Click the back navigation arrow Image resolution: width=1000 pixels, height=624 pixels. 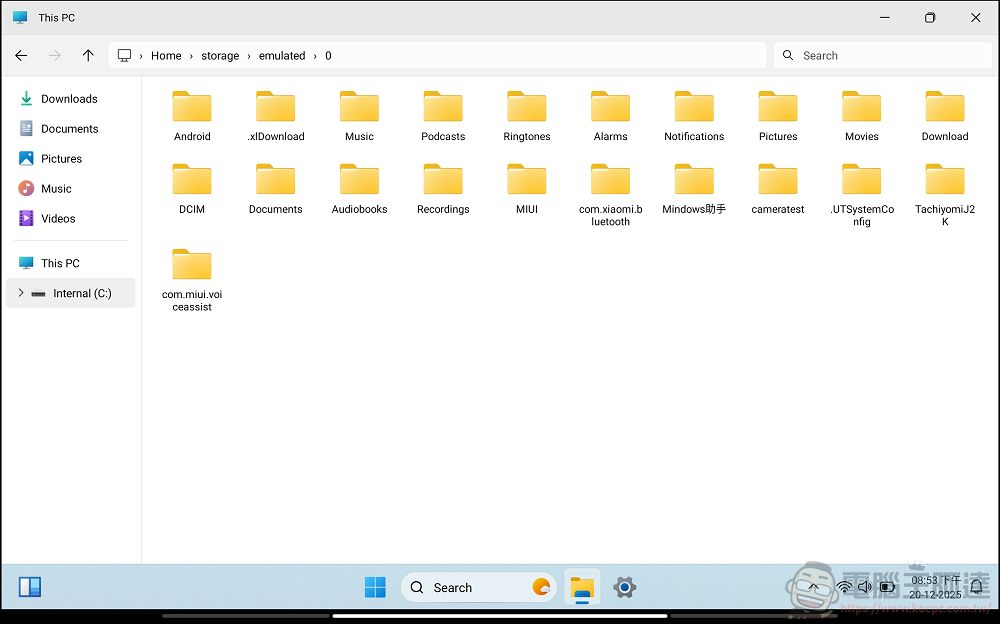(21, 56)
